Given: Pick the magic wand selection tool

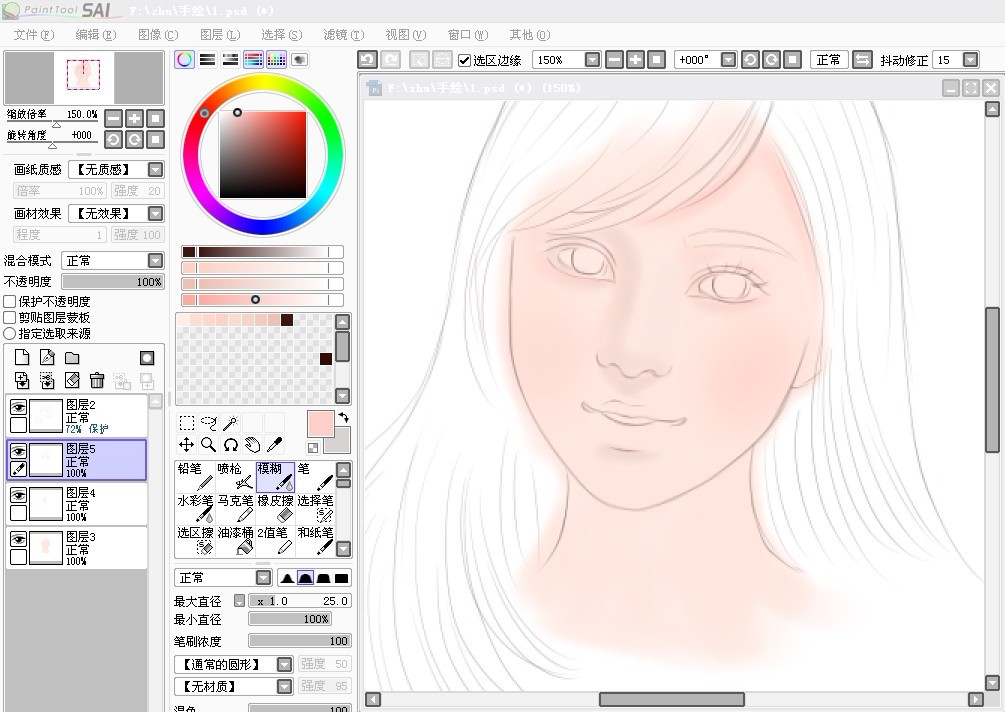Looking at the screenshot, I should click(230, 423).
